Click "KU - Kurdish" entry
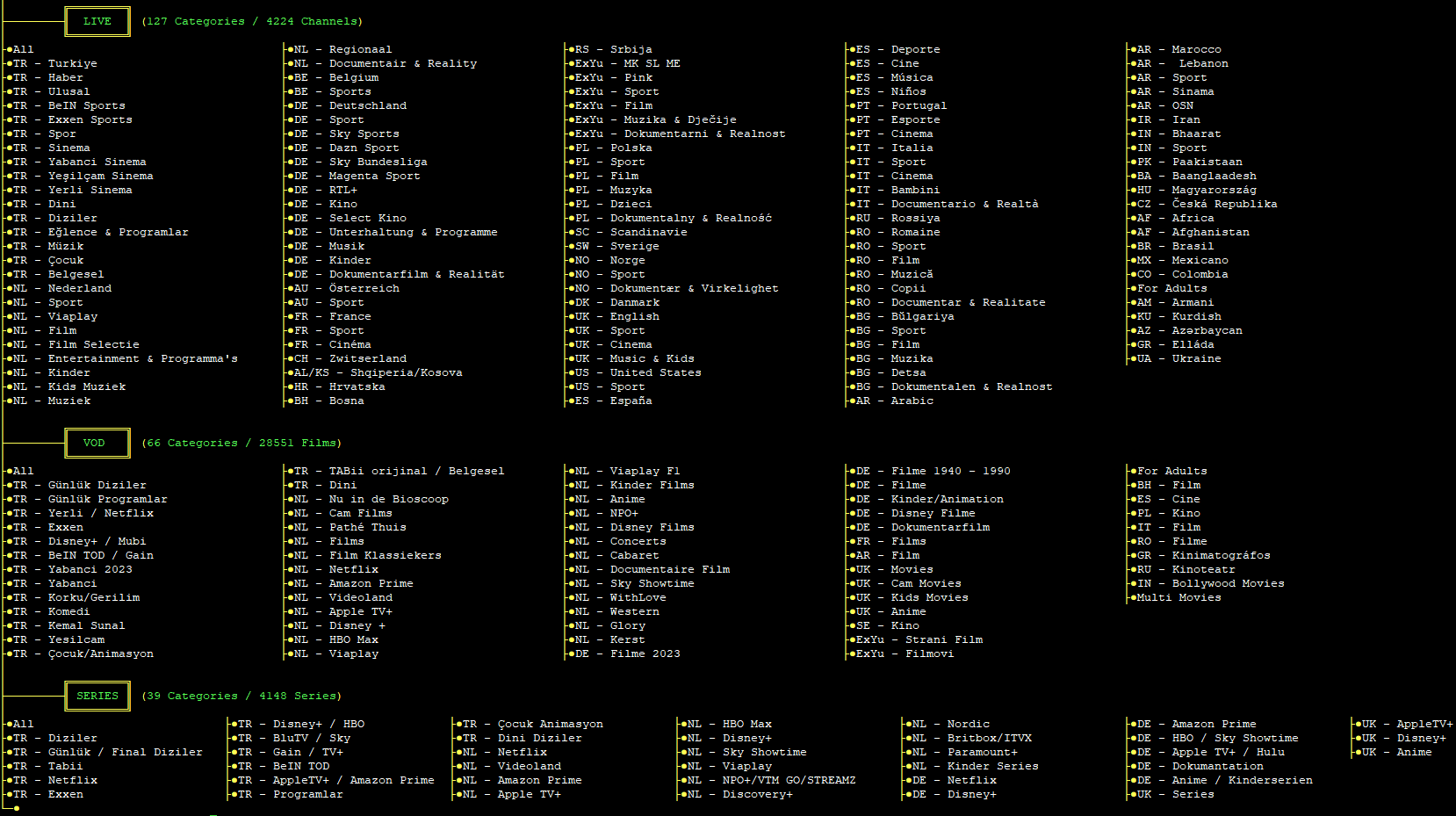The image size is (1456, 816). pos(1179,316)
